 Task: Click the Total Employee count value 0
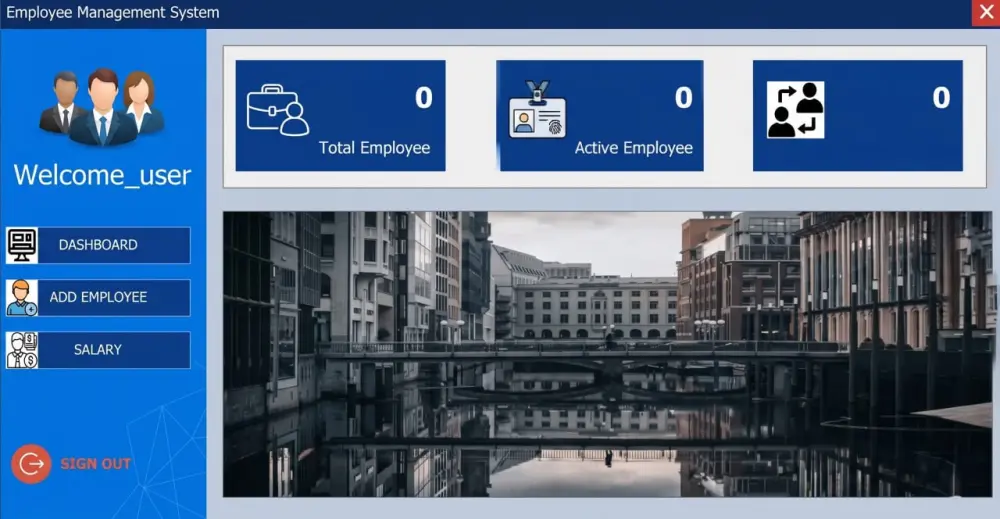(424, 98)
